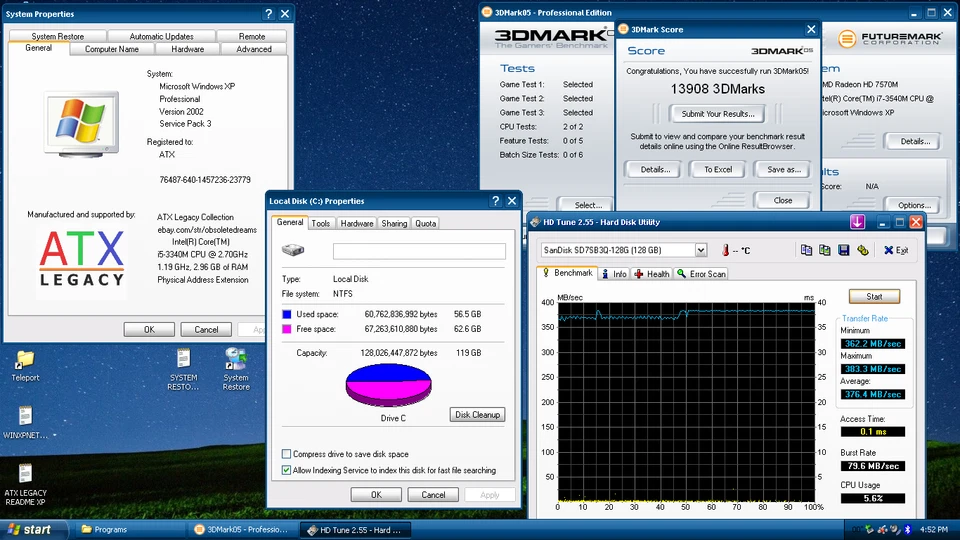Click Submit Your Results button in 3DMark Score

(718, 114)
